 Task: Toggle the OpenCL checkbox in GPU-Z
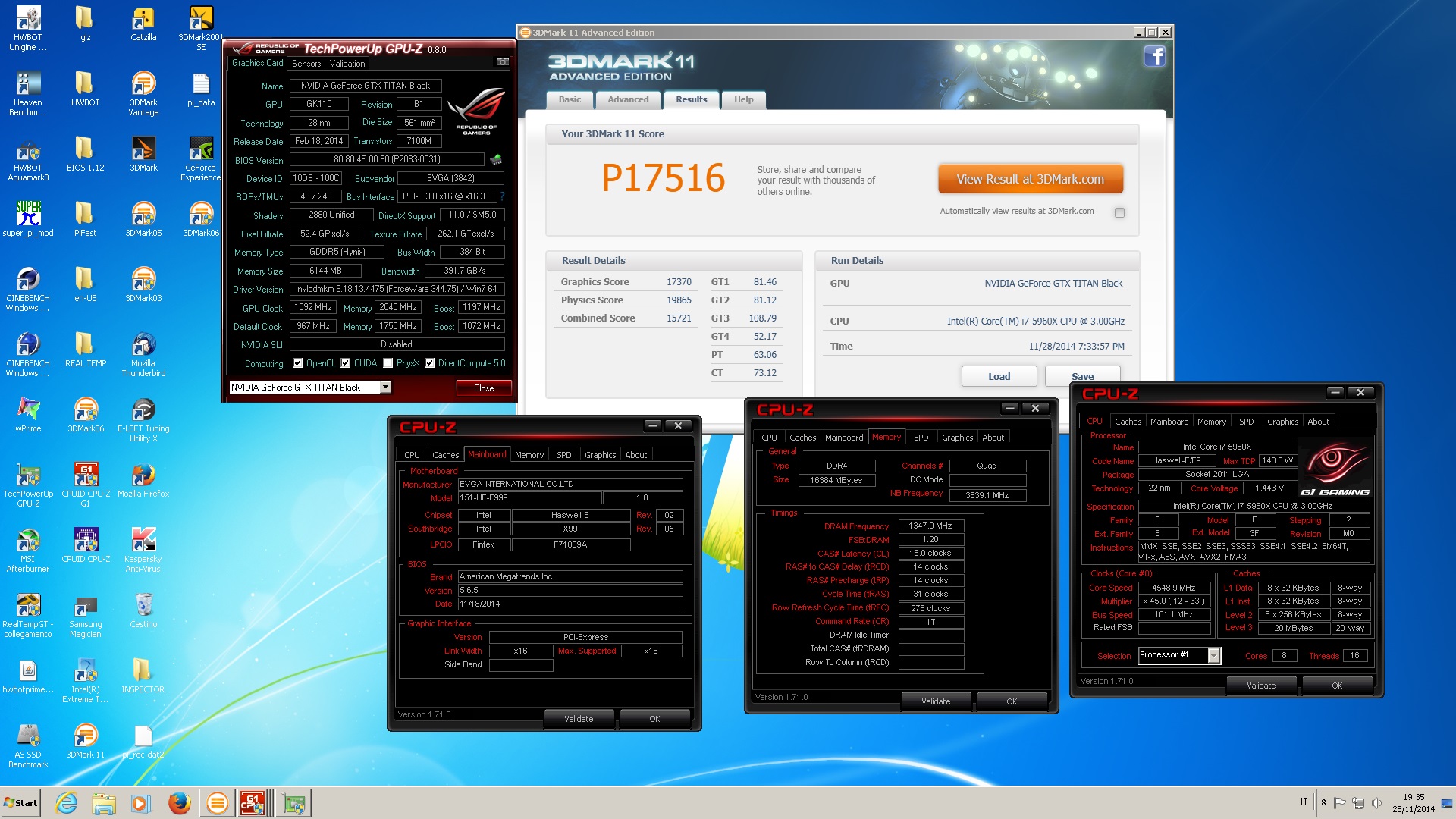pos(298,363)
